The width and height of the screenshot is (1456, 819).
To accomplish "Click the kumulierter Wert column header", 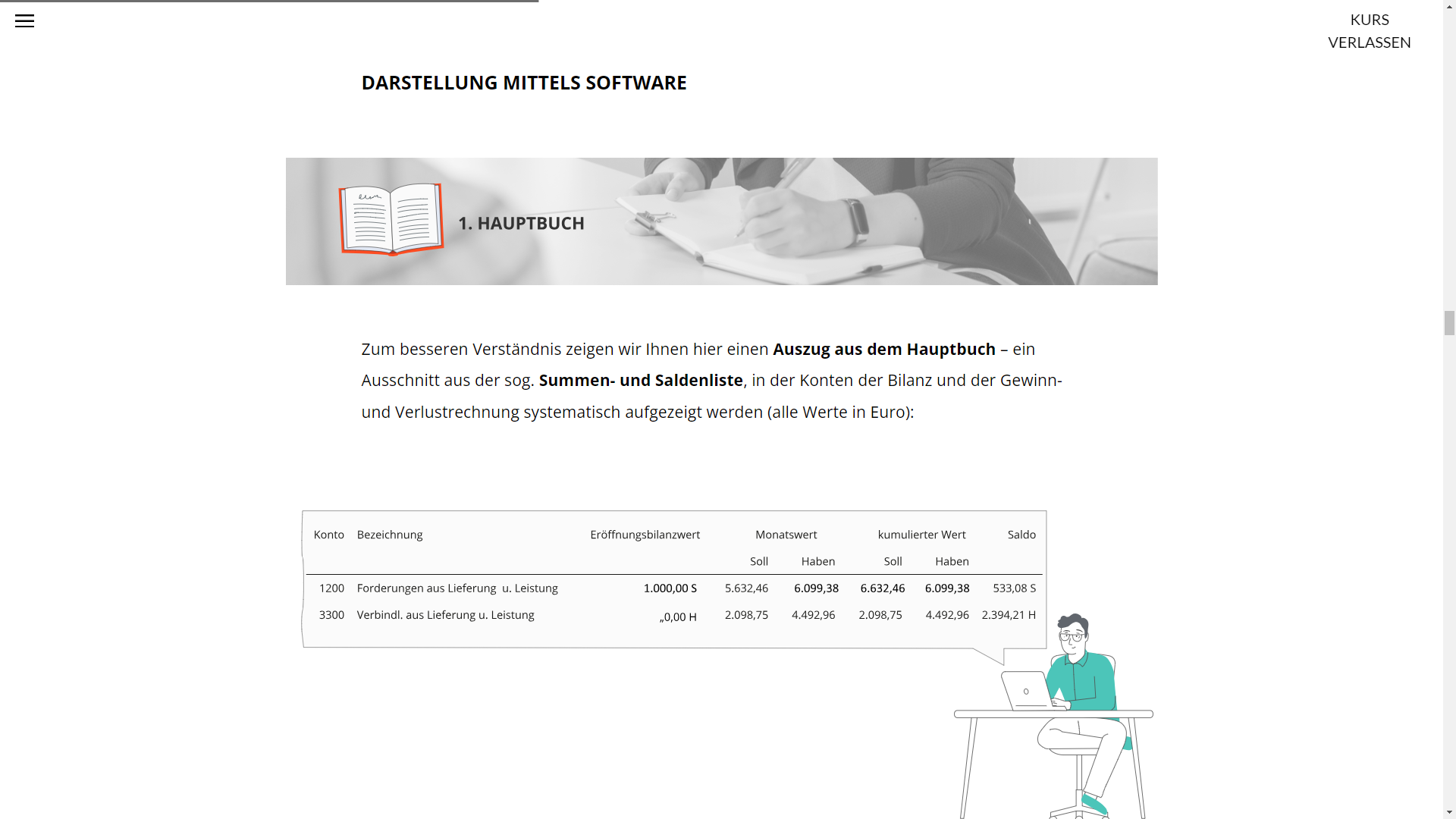I will [x=921, y=535].
